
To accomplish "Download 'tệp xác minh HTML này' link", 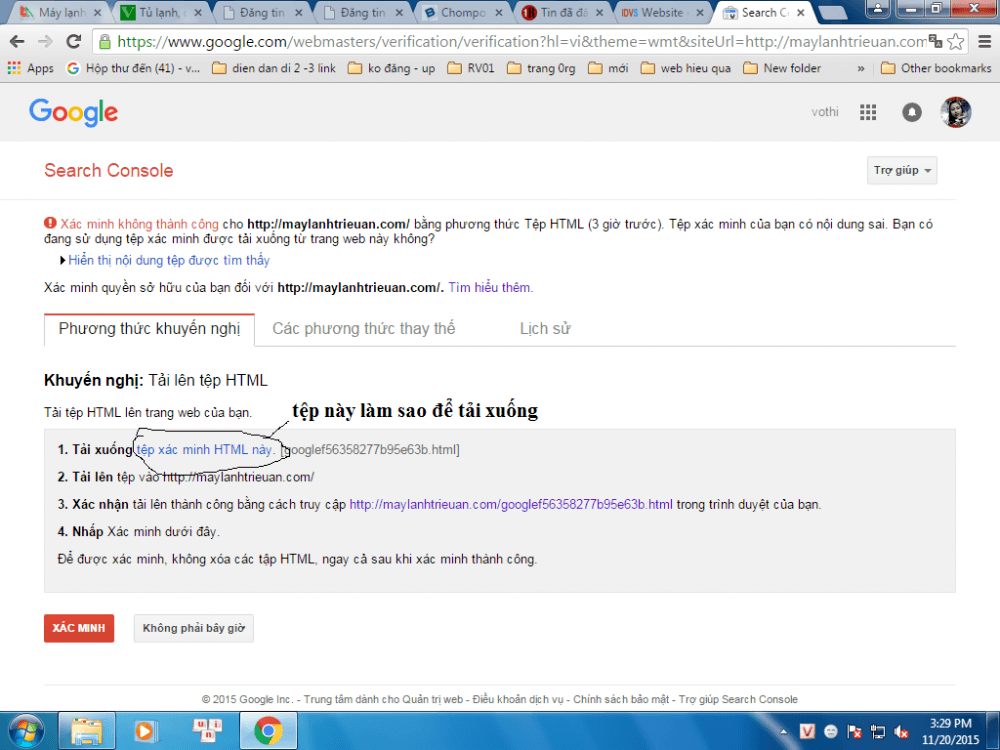I will point(205,450).
